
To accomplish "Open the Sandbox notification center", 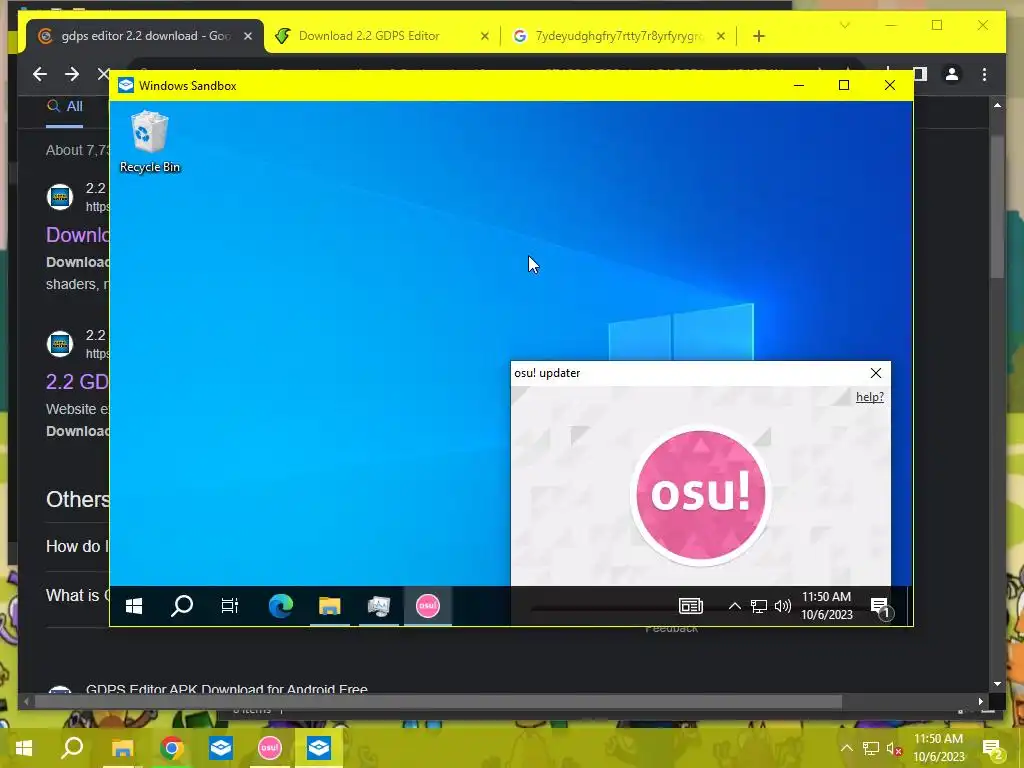I will pyautogui.click(x=880, y=607).
